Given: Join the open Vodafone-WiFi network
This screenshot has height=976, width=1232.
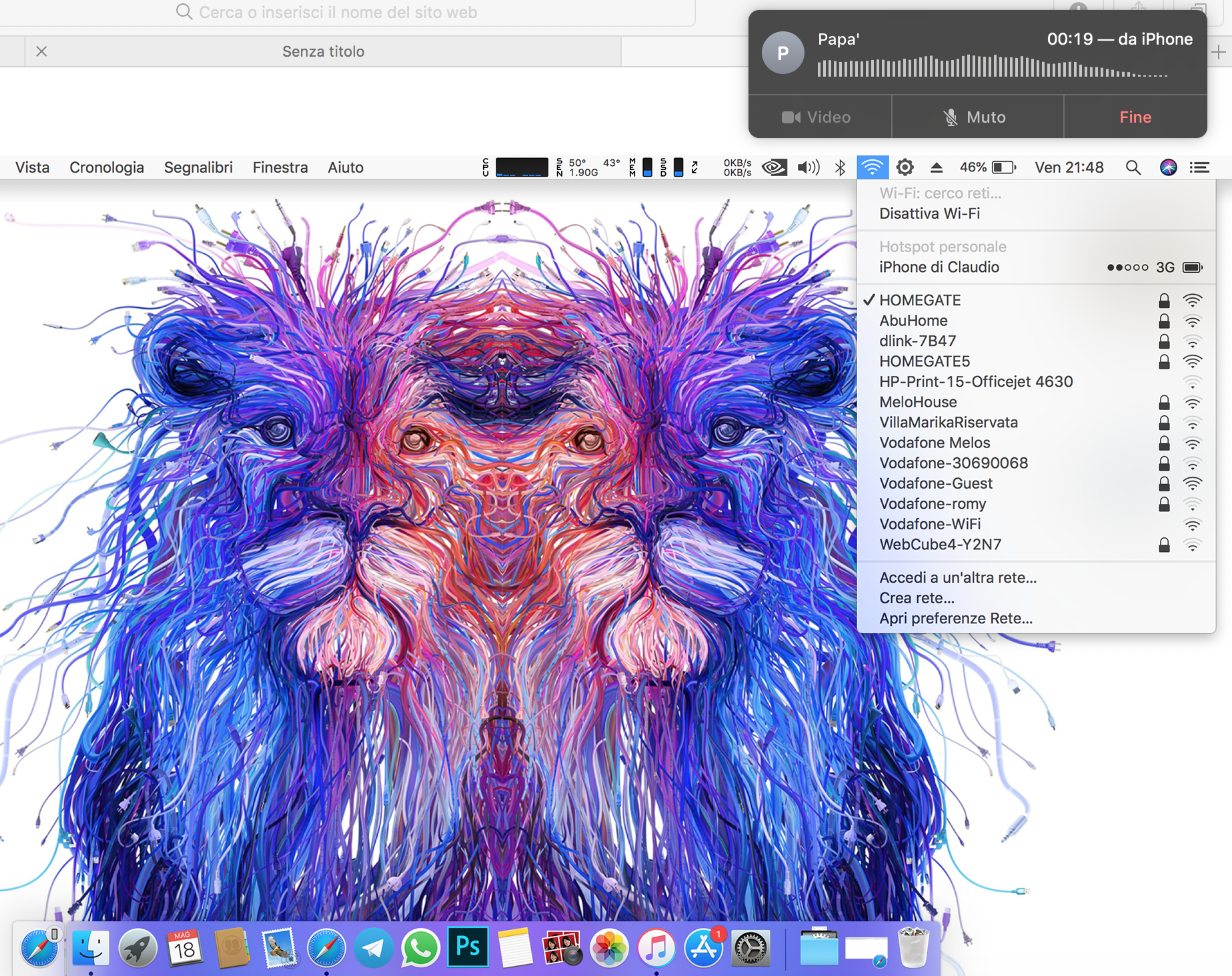Looking at the screenshot, I should tap(1036, 524).
